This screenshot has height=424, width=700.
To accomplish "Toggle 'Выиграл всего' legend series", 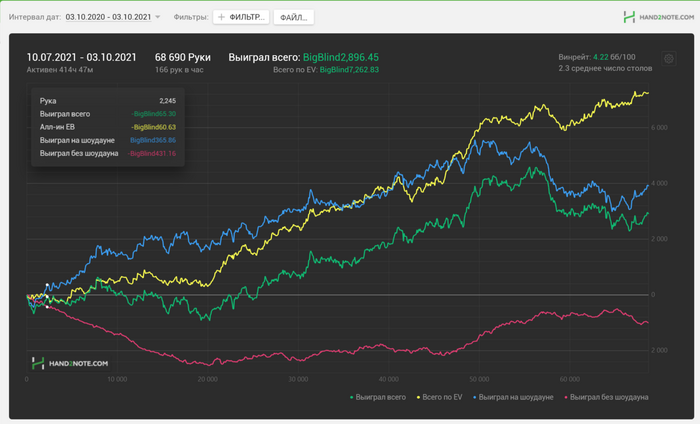I will click(378, 397).
